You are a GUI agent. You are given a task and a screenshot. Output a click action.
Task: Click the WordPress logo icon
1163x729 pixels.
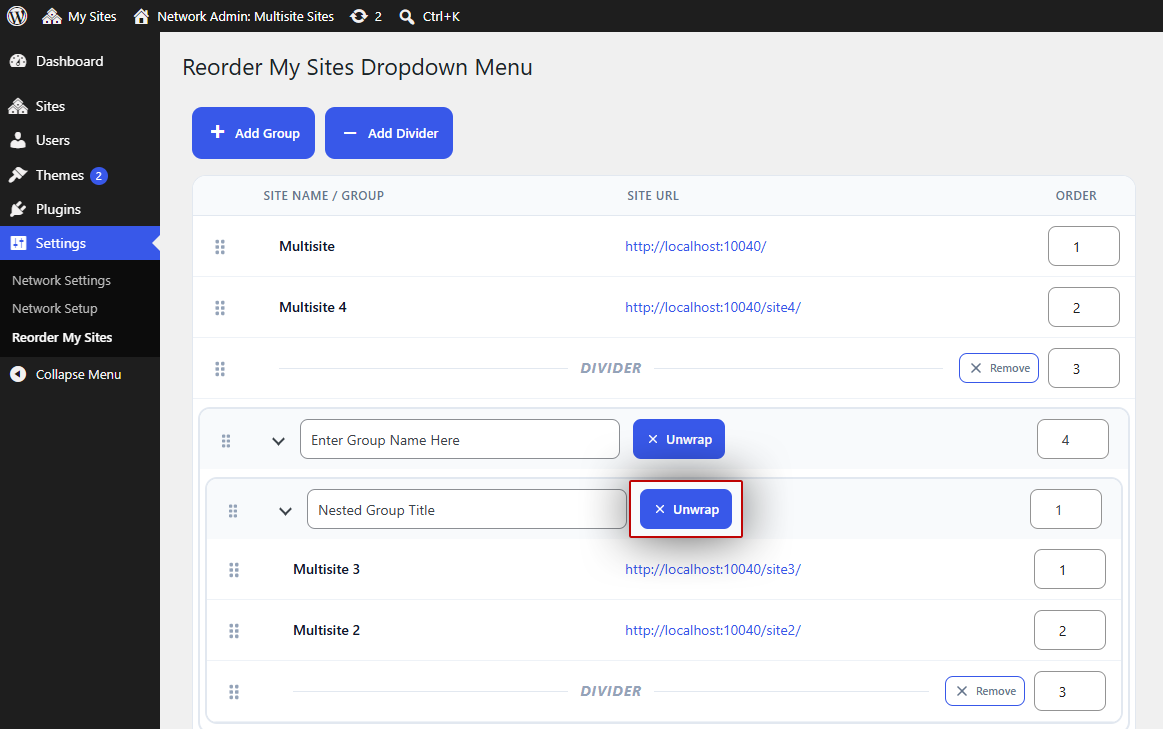click(17, 16)
